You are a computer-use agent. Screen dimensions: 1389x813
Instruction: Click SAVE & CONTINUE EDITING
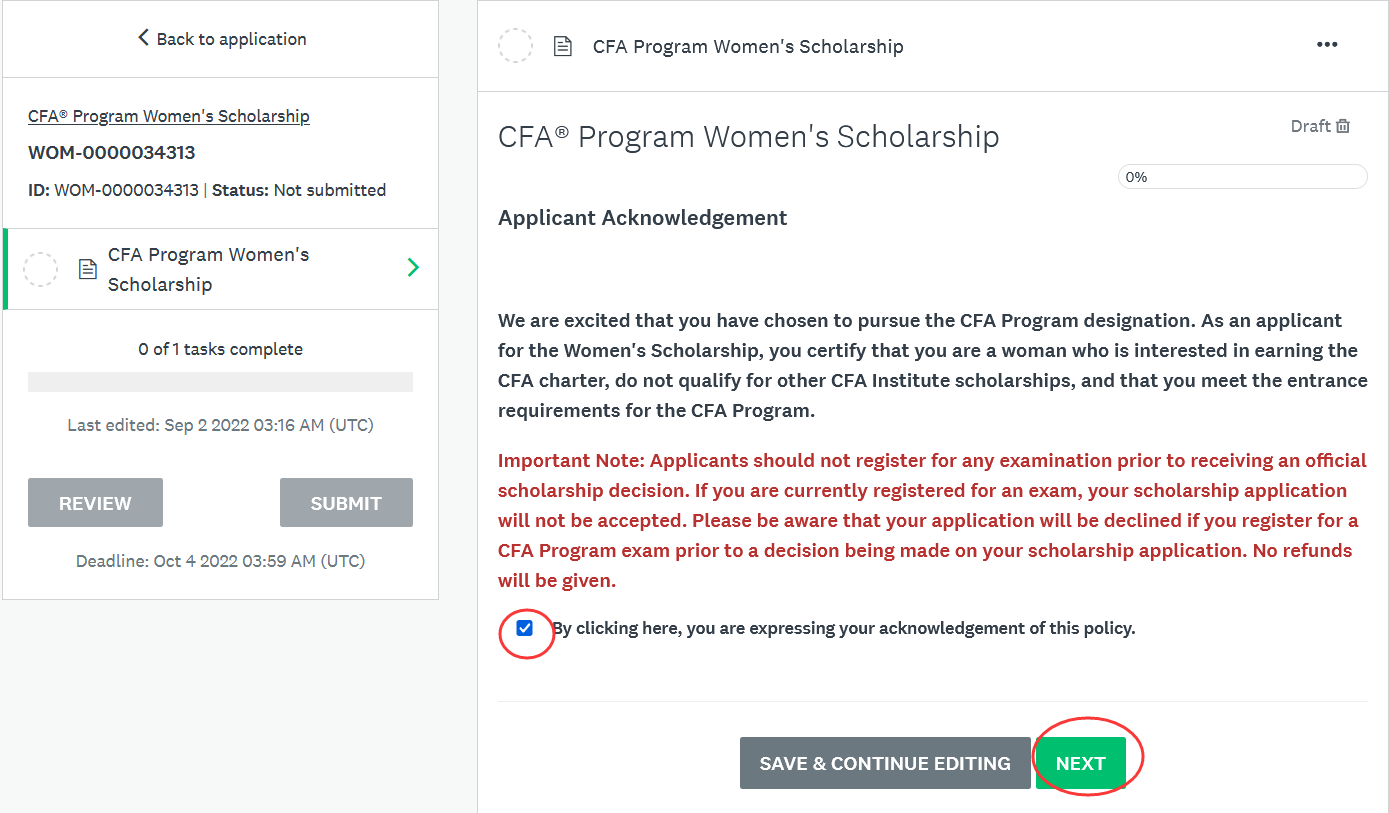[x=885, y=763]
